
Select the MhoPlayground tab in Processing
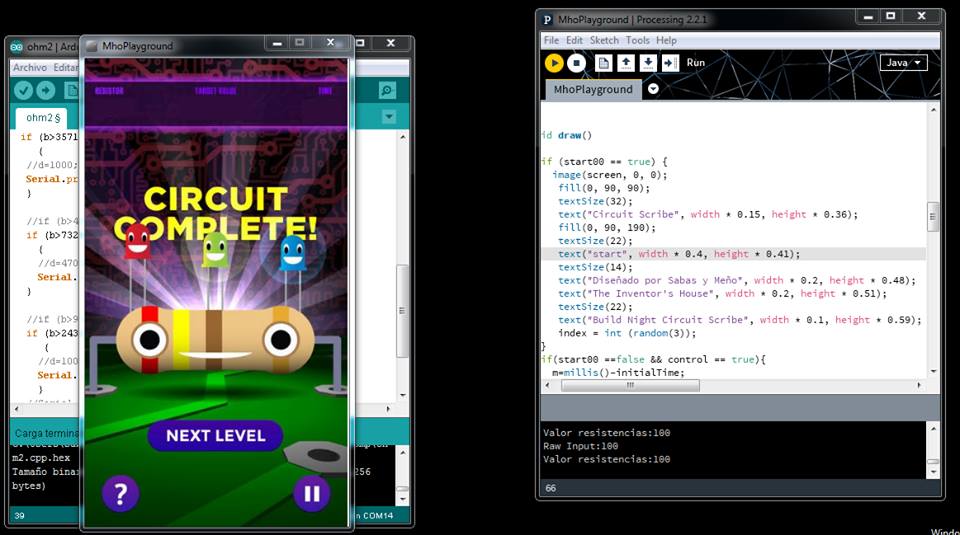tap(593, 89)
